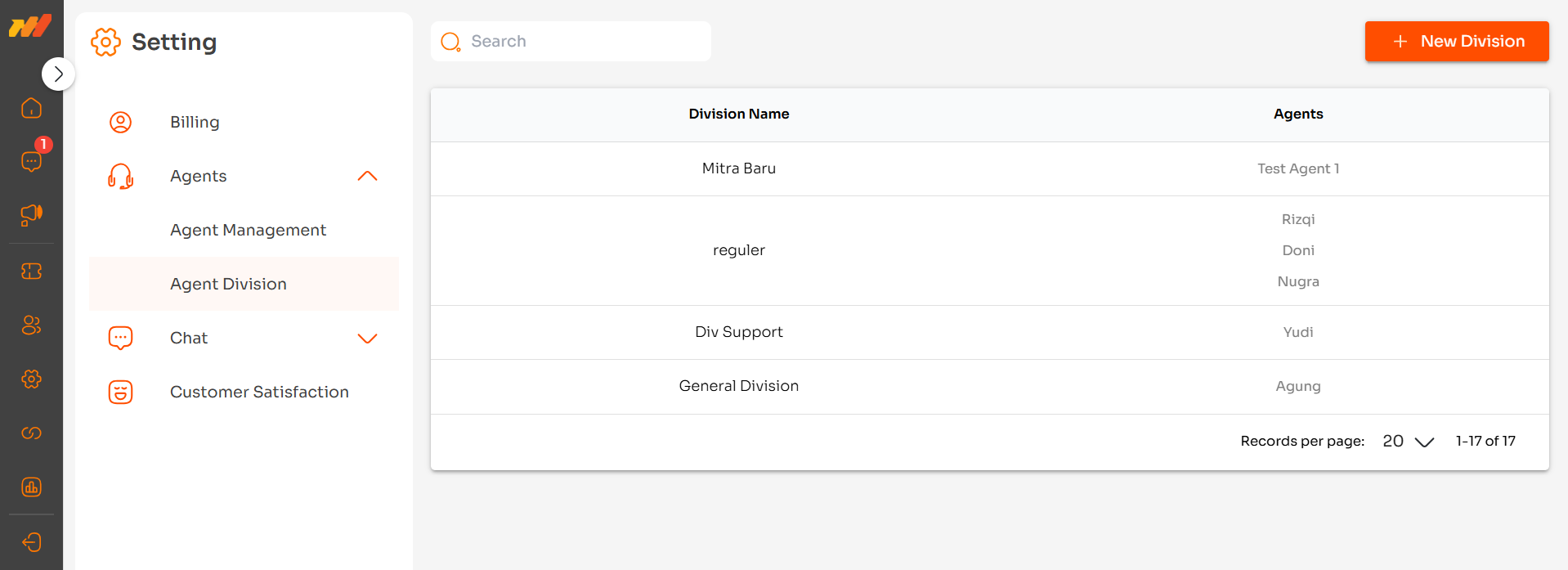This screenshot has width=1568, height=570.
Task: Open the settings gear in sidebar
Action: tap(31, 379)
